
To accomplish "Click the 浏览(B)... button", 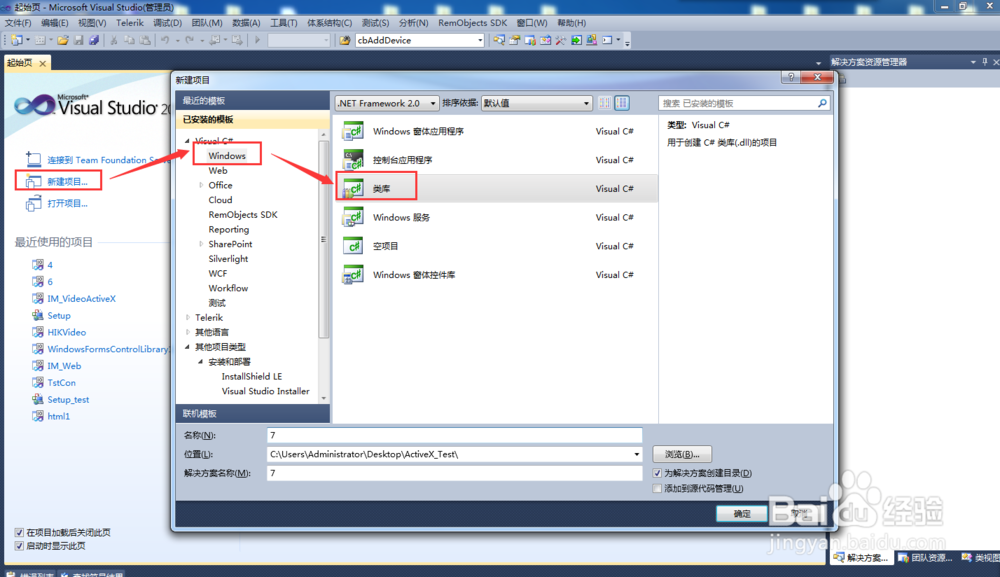I will coord(682,455).
